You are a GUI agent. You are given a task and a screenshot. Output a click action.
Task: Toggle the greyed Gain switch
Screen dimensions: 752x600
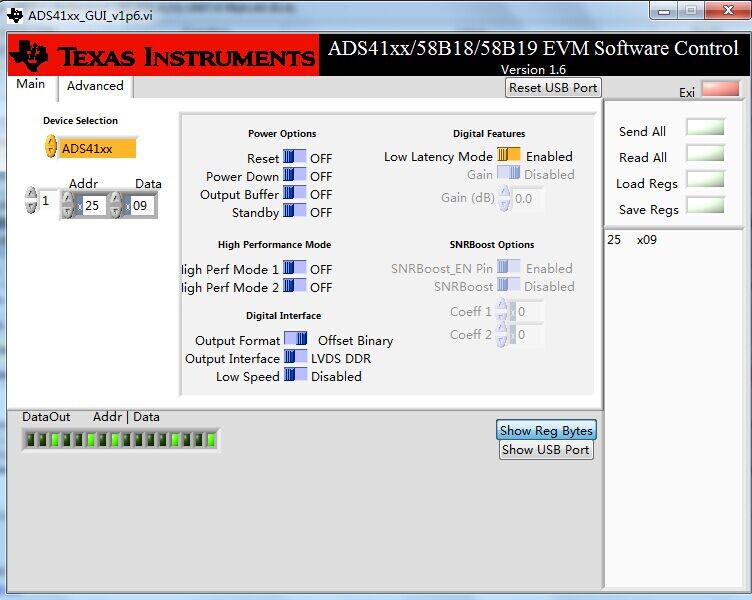[x=508, y=173]
